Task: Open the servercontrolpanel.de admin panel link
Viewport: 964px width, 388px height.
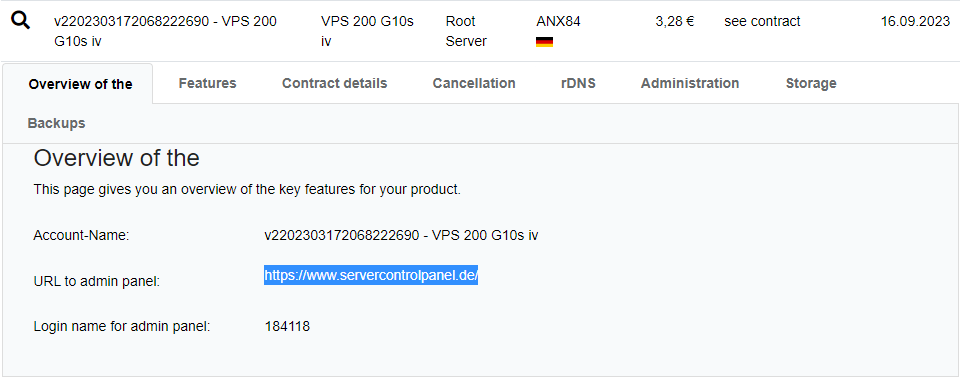Action: point(371,275)
